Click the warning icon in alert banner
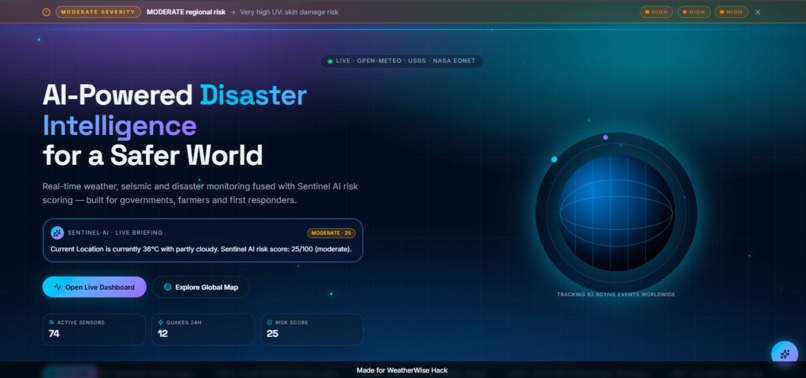This screenshot has height=378, width=806. pos(46,12)
